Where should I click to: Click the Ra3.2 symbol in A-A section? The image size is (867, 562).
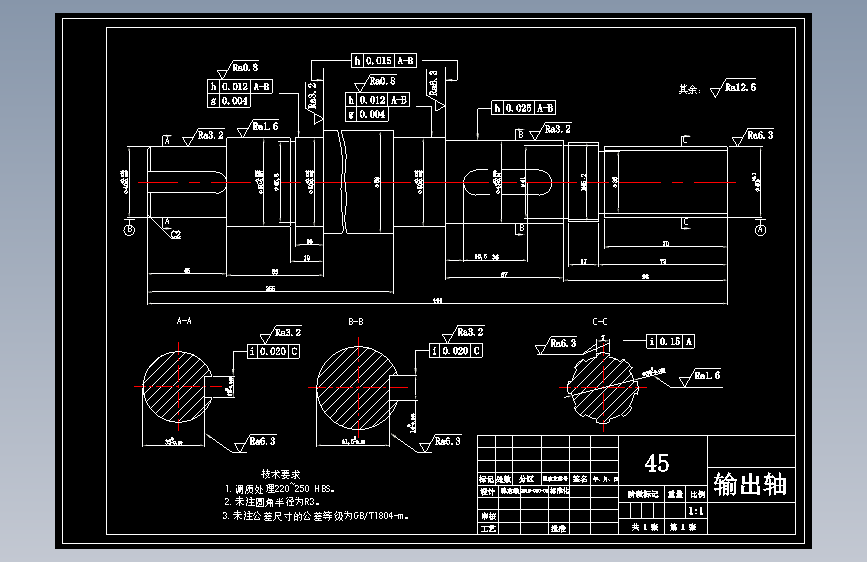[281, 334]
